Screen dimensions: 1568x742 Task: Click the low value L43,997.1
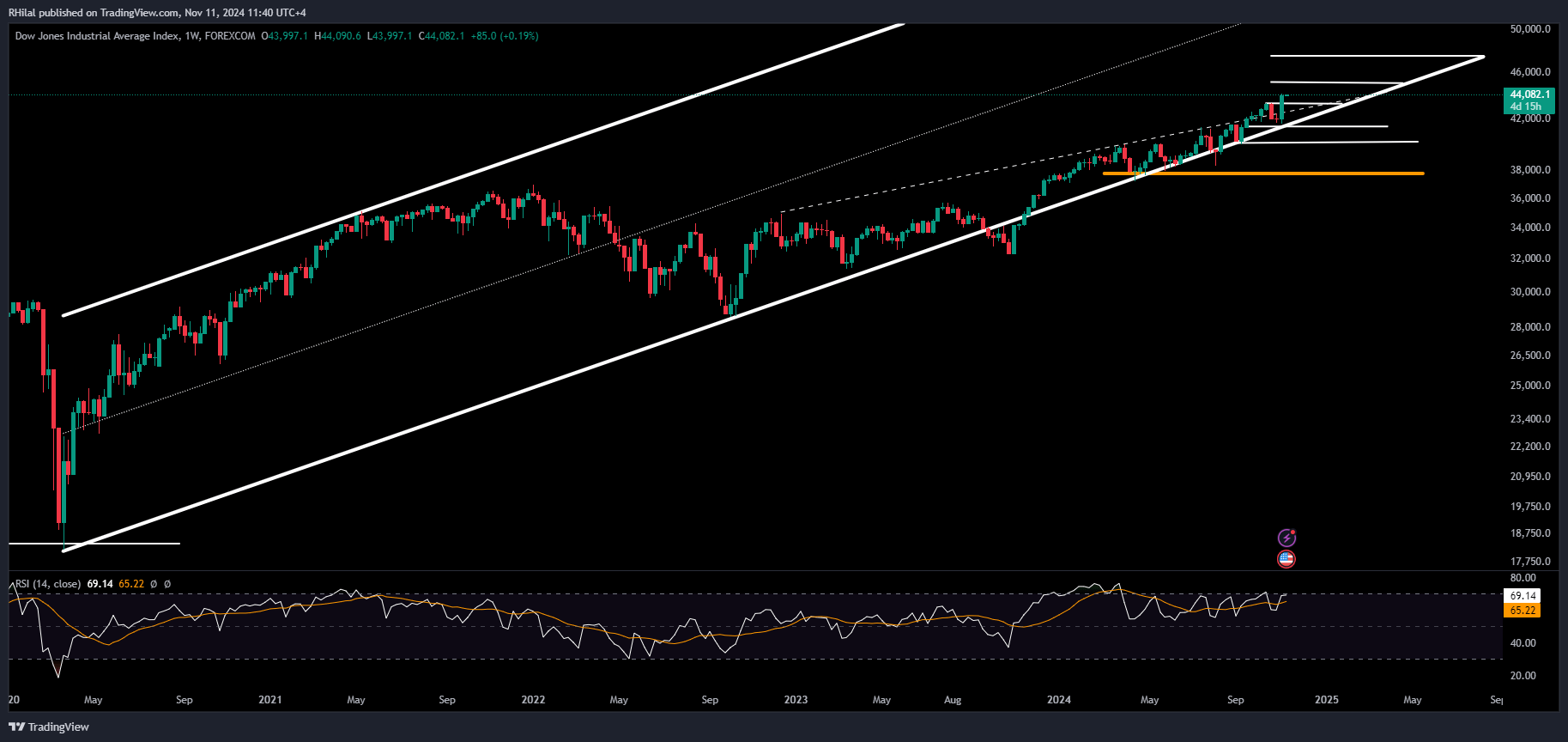(390, 36)
